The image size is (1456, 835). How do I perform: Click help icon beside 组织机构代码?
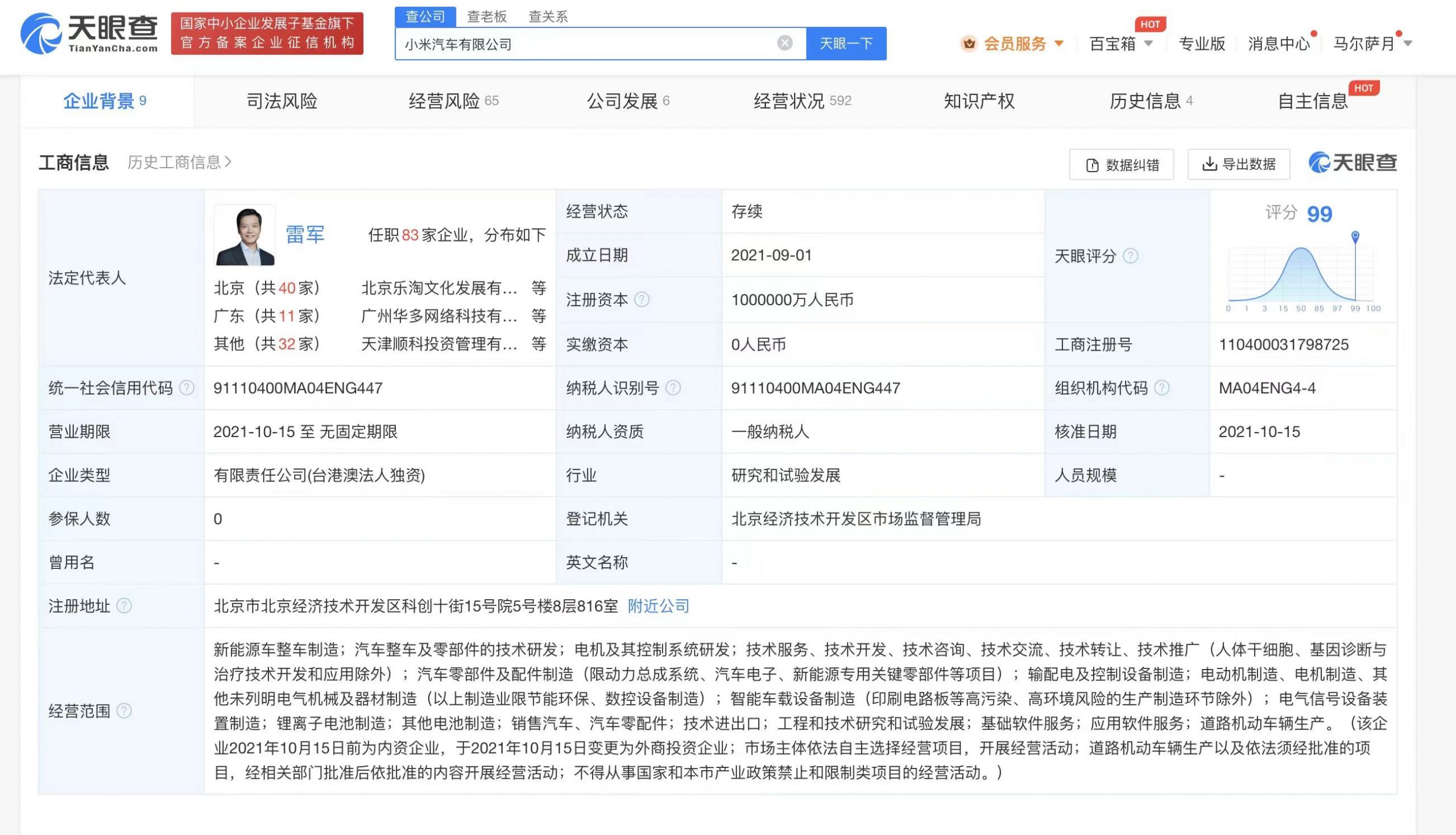(x=1161, y=388)
